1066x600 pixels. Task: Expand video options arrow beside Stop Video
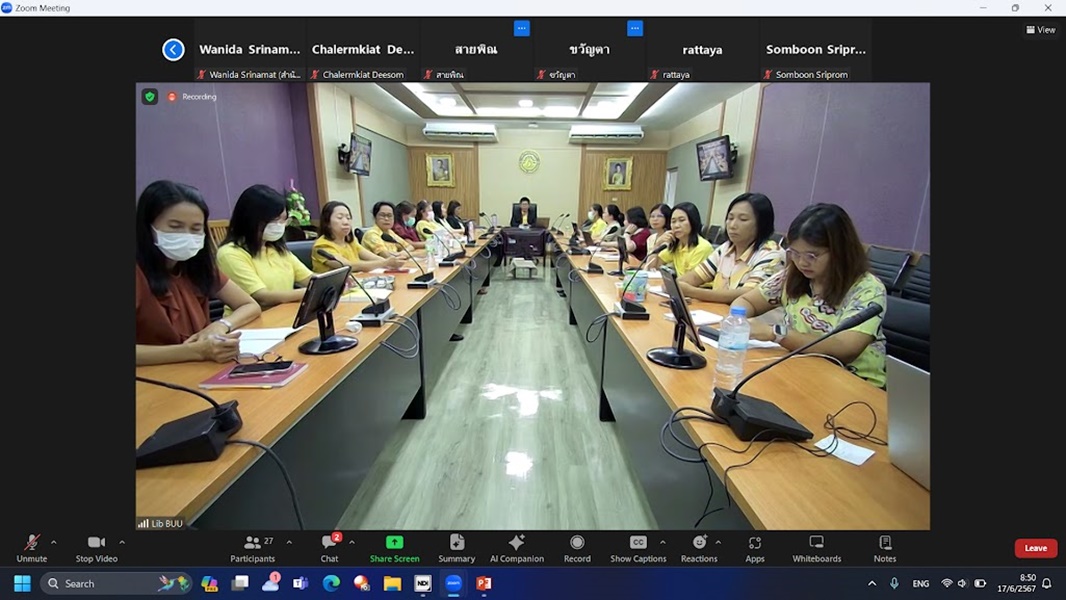[x=122, y=543]
